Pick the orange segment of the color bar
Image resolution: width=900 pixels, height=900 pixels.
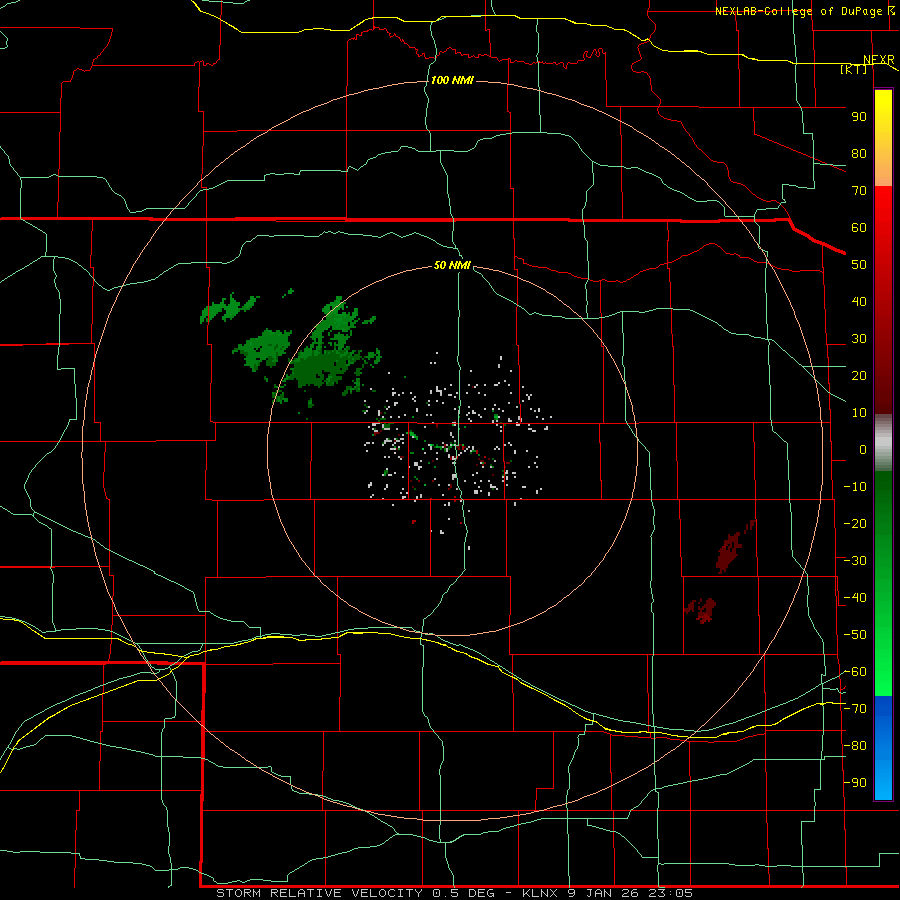[x=883, y=170]
